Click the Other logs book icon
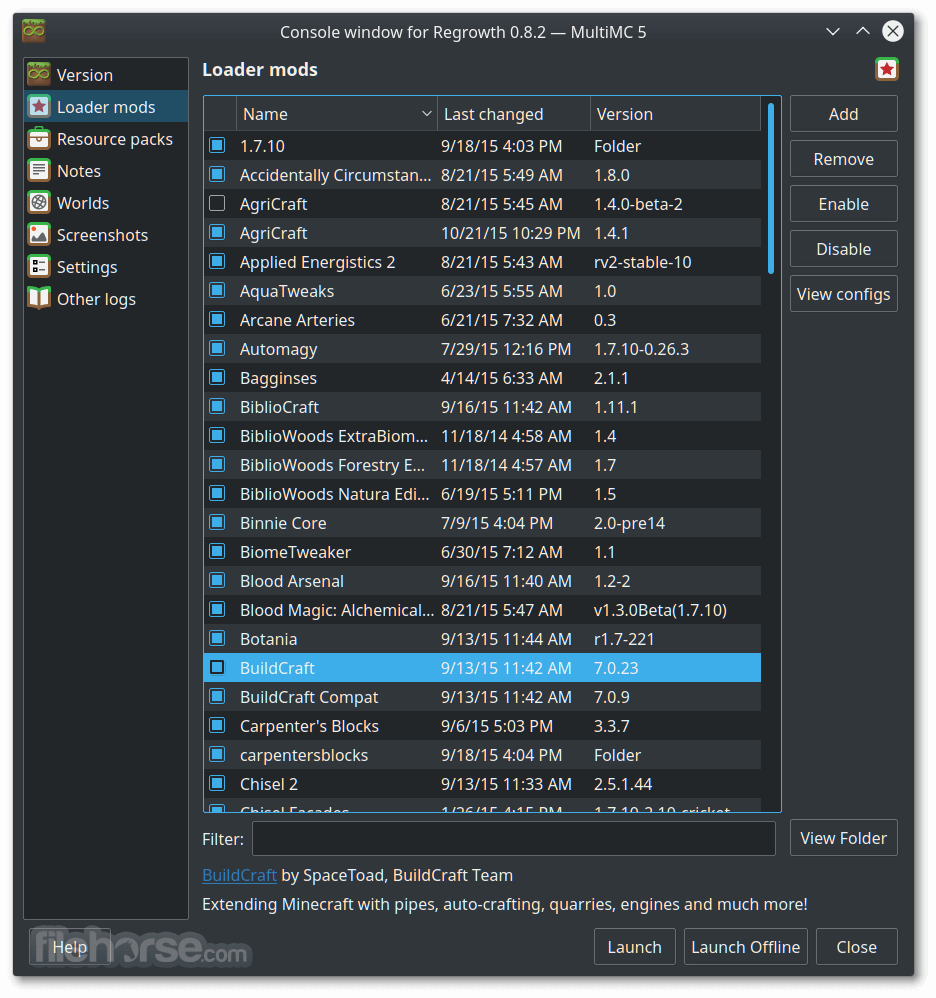This screenshot has height=998, width=936. (x=39, y=299)
